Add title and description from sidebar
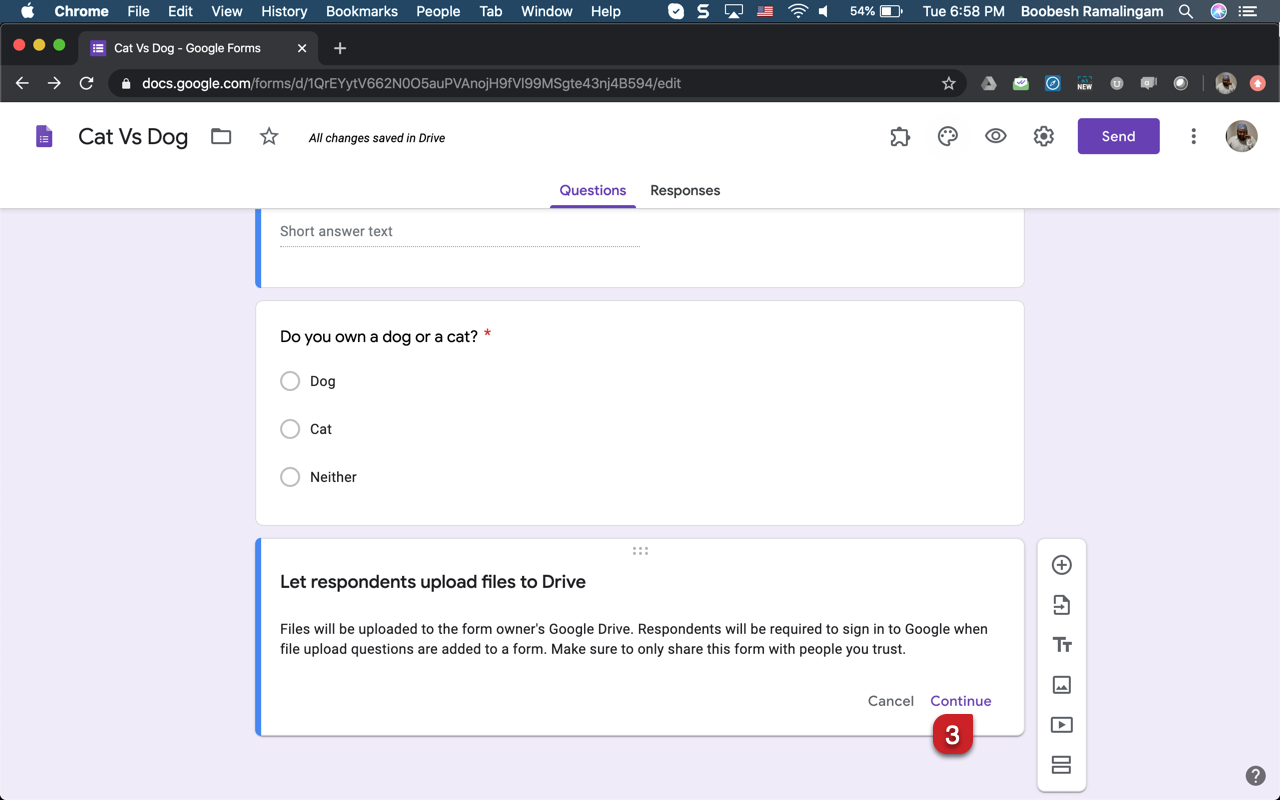 [x=1062, y=645]
